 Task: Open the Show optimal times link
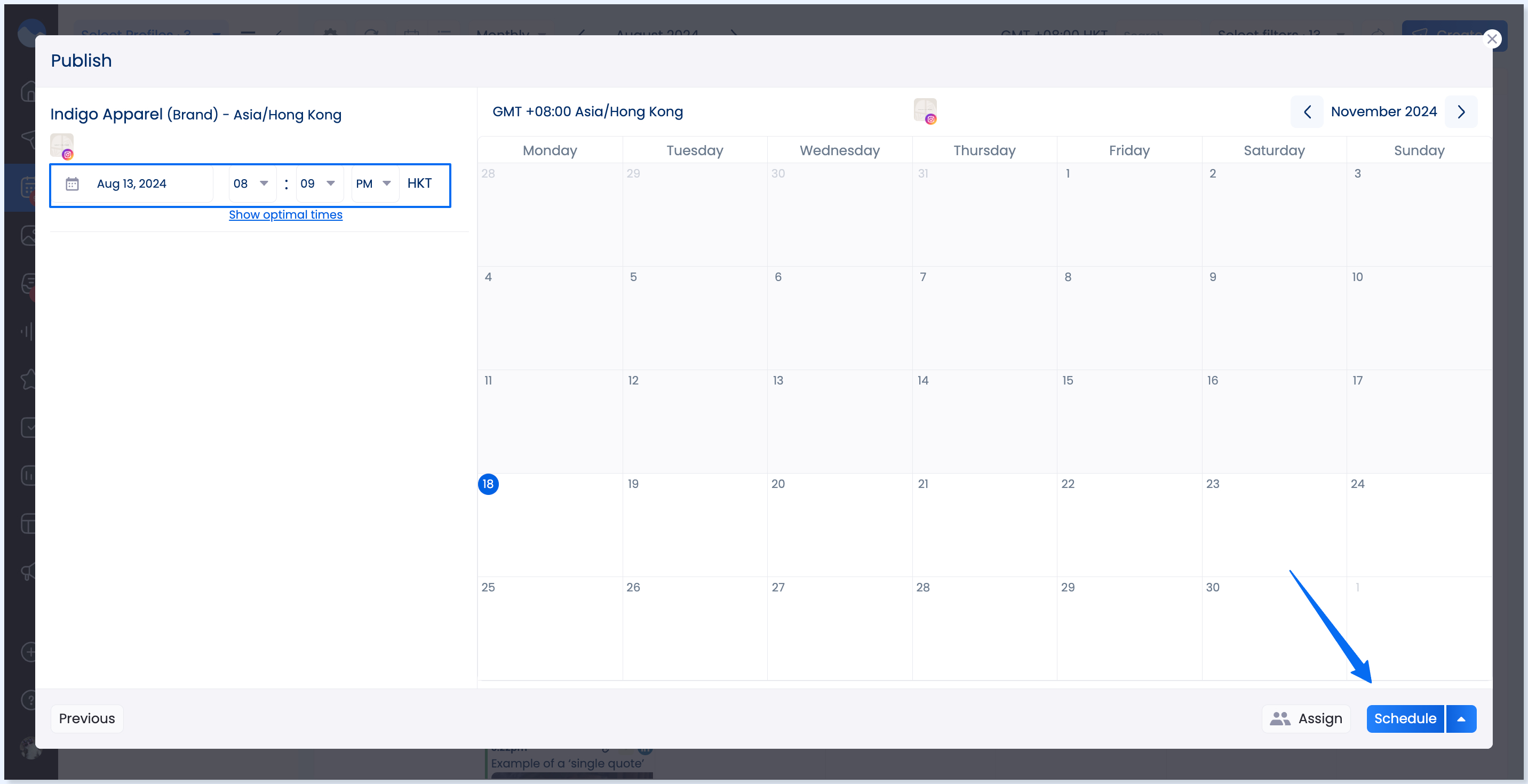(x=285, y=215)
